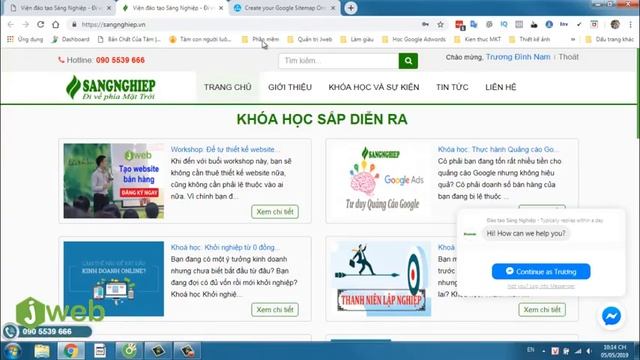The image size is (640, 360).
Task: Open the Messenger chat bubble icon
Action: pos(611,316)
